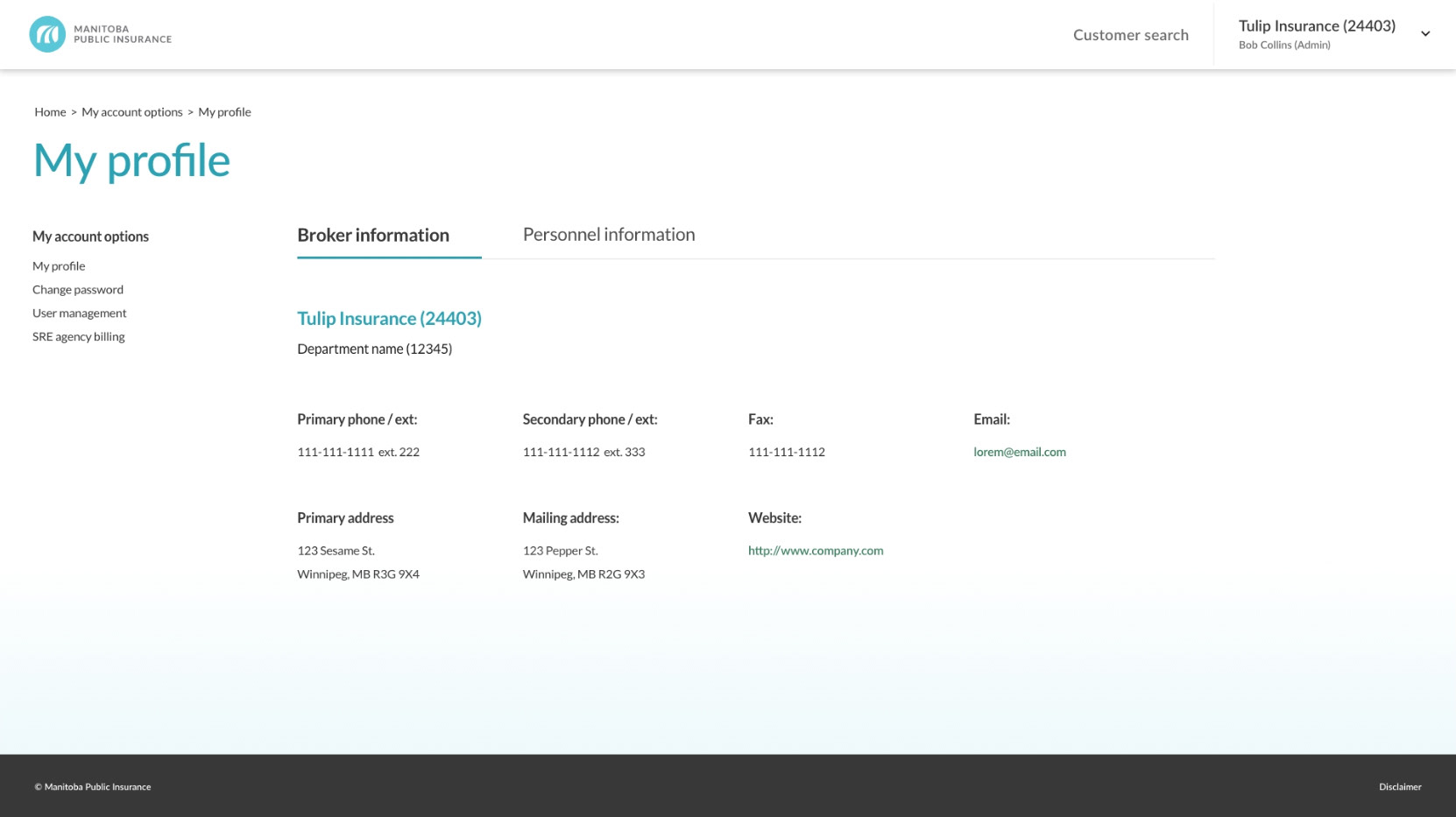Select the Broker information tab

373,236
